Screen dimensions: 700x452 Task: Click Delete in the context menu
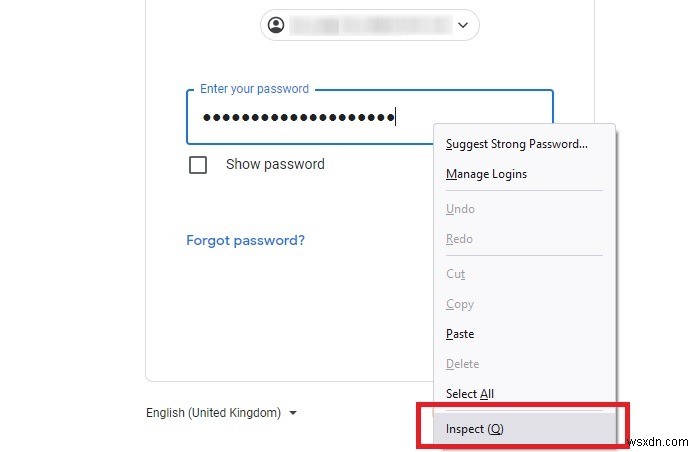(462, 364)
